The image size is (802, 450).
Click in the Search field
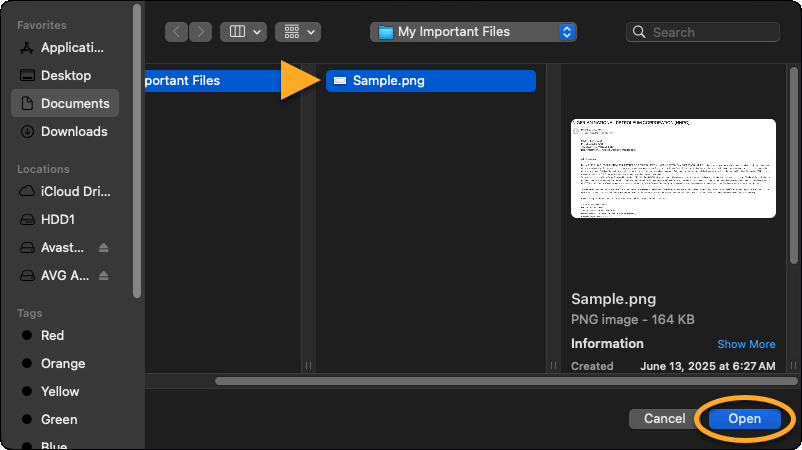710,32
